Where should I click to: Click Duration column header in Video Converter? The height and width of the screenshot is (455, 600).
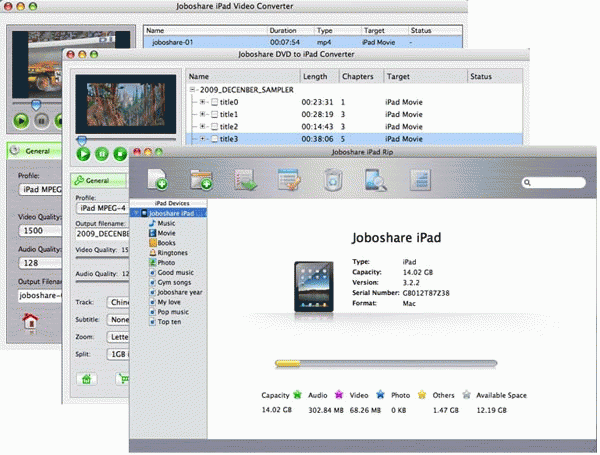(290, 31)
